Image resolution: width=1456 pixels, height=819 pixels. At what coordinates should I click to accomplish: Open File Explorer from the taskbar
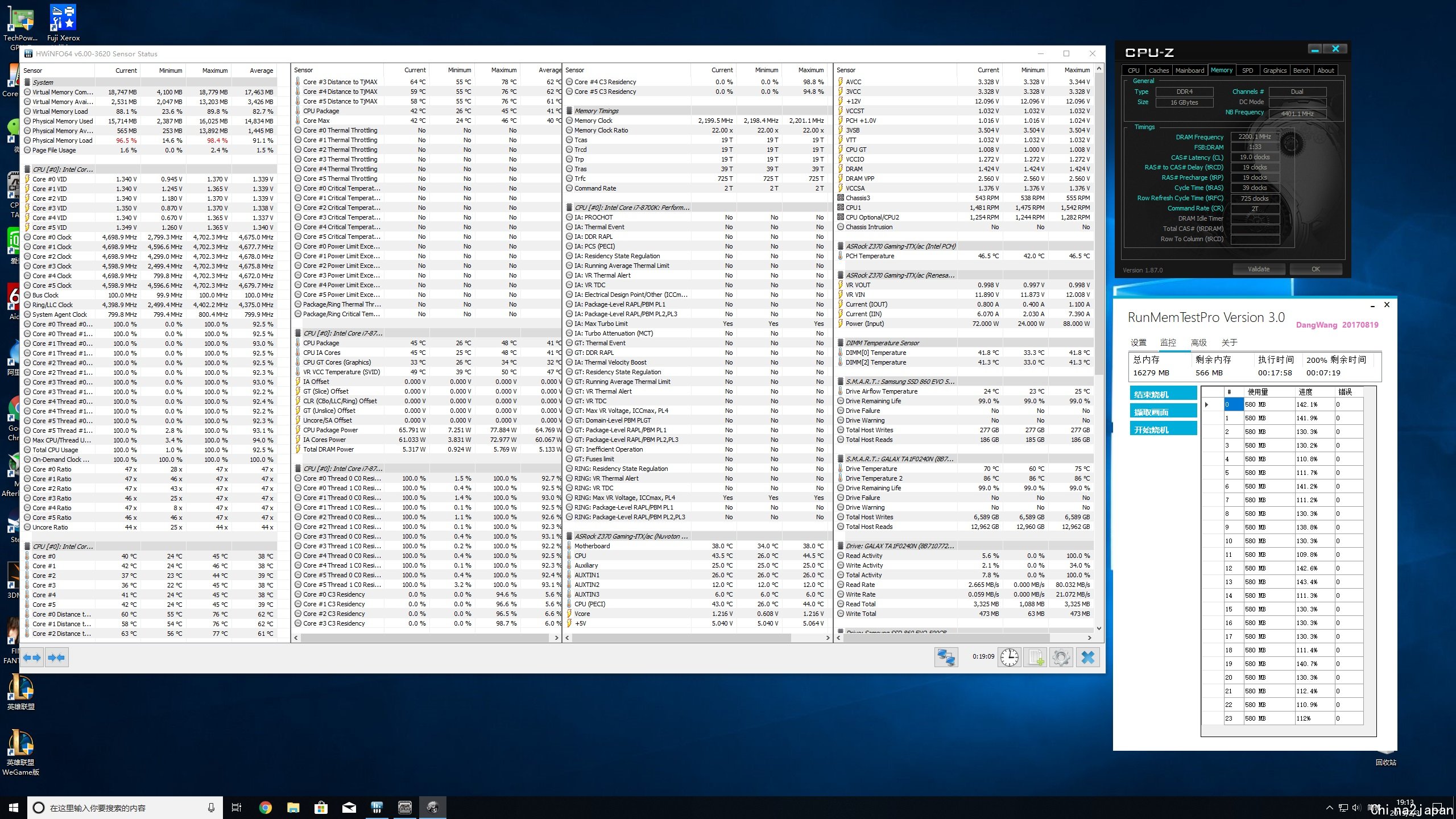[293, 808]
